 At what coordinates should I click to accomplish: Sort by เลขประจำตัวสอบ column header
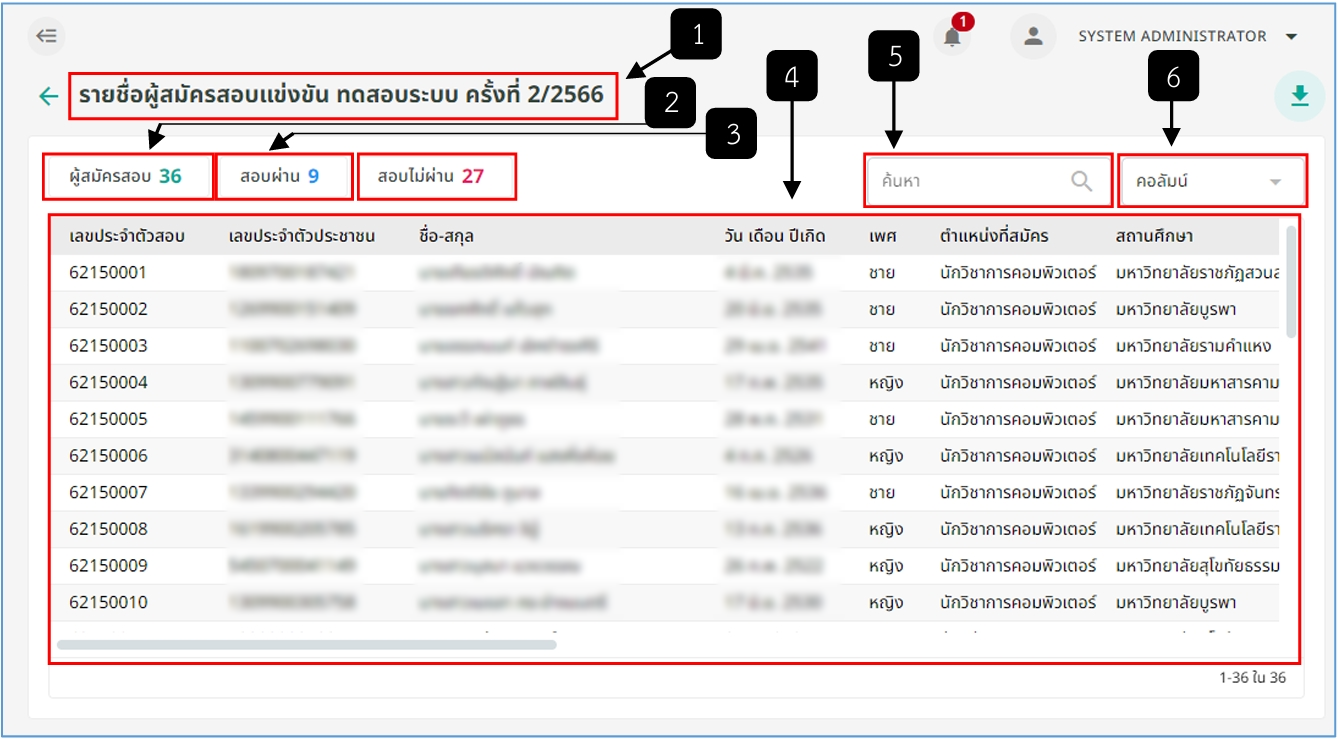point(127,236)
